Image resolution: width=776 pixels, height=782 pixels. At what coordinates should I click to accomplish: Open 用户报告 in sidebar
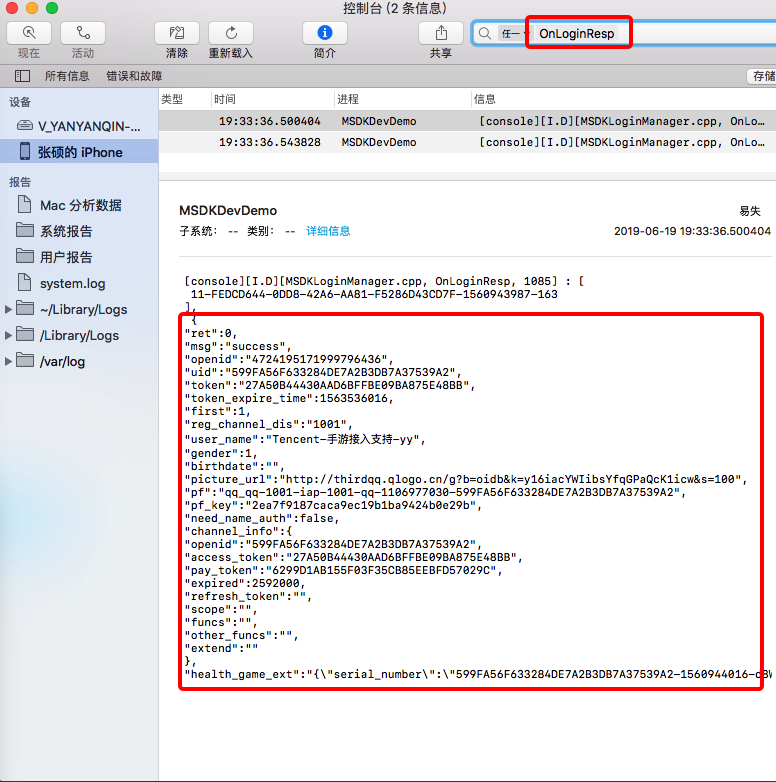point(66,257)
